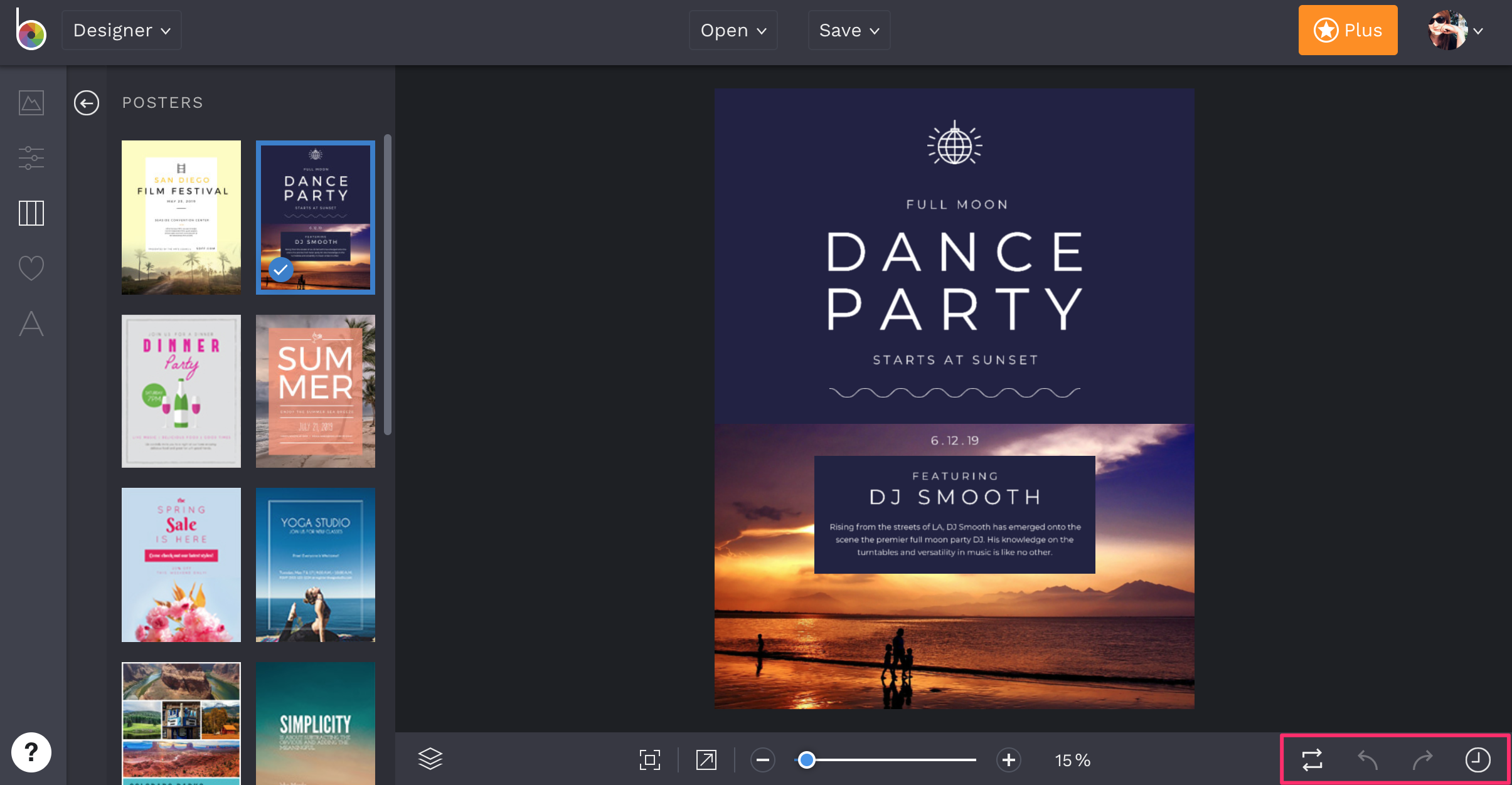Select the Dance Party poster template

(x=316, y=218)
